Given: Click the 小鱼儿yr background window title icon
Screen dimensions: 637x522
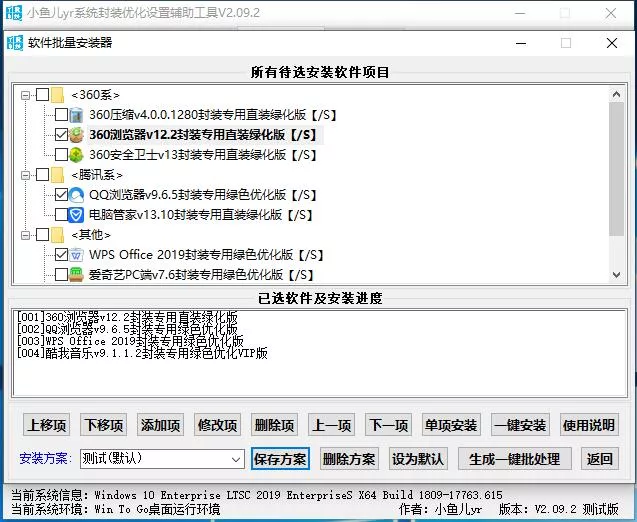Looking at the screenshot, I should pyautogui.click(x=15, y=13).
